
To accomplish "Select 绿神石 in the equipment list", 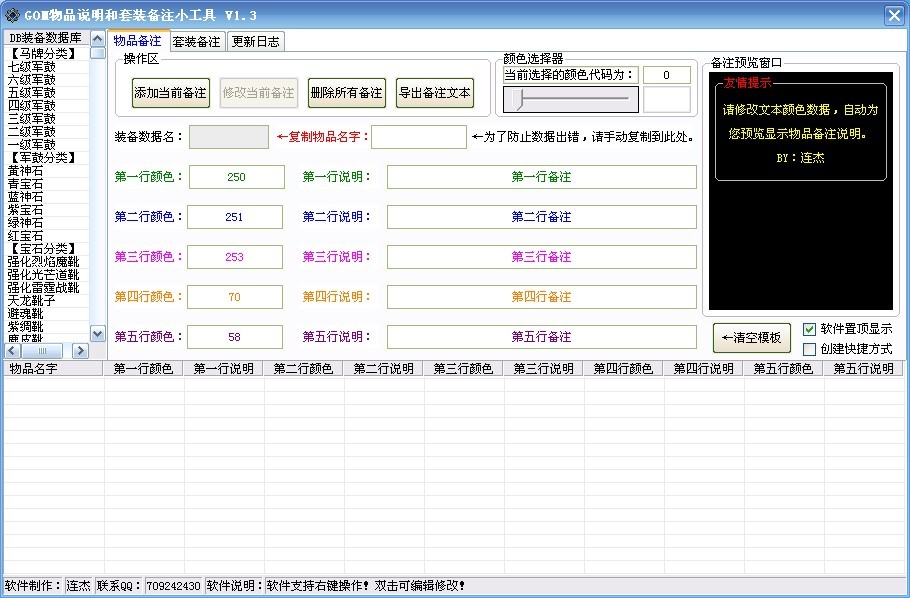I will [26, 223].
